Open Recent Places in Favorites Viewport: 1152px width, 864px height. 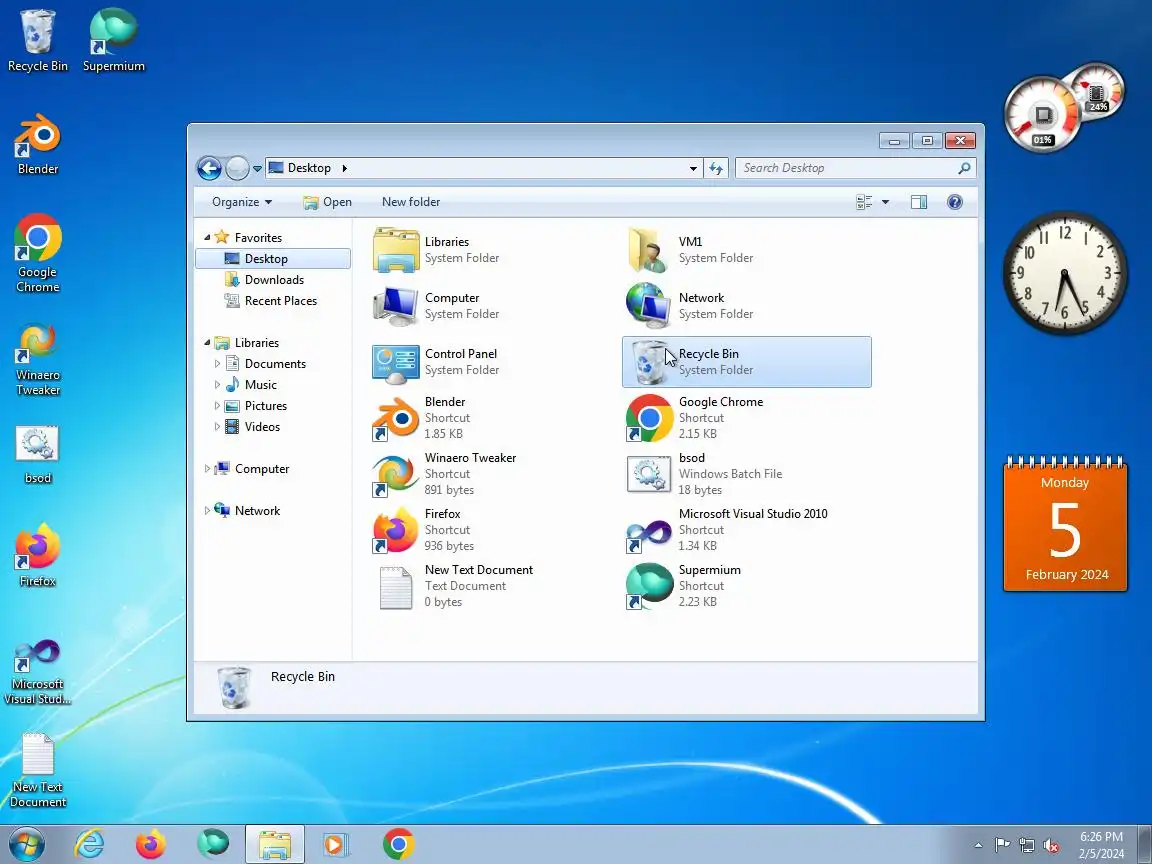tap(281, 300)
